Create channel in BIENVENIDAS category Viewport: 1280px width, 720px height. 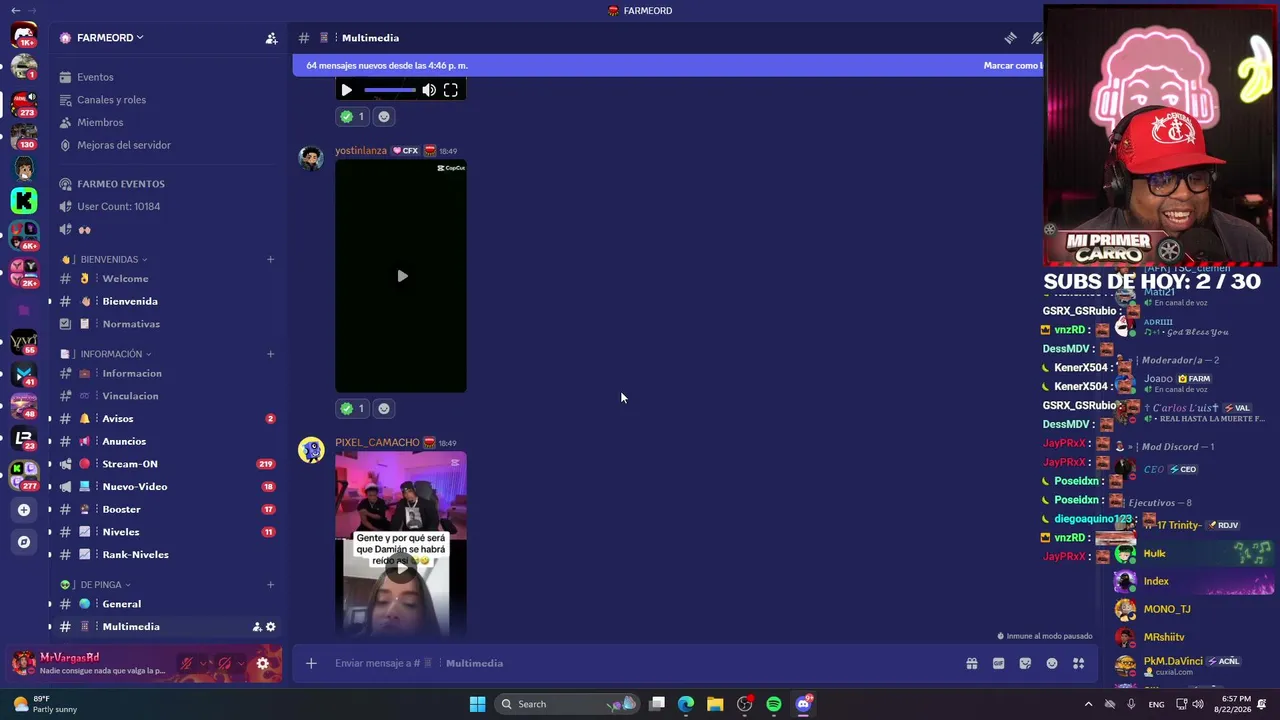[270, 260]
